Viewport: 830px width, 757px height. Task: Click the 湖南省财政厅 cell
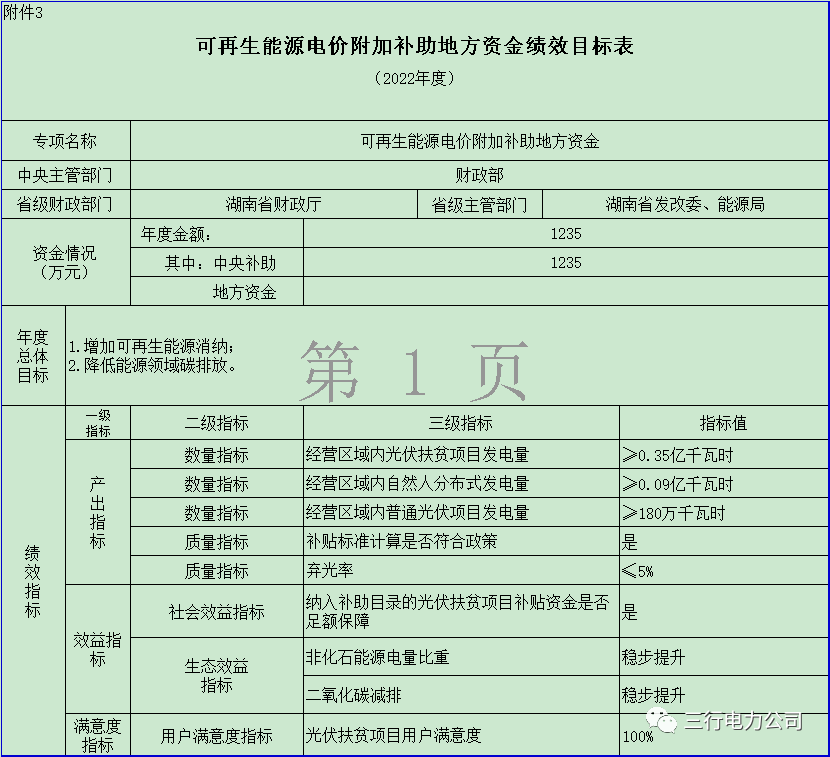(x=273, y=204)
